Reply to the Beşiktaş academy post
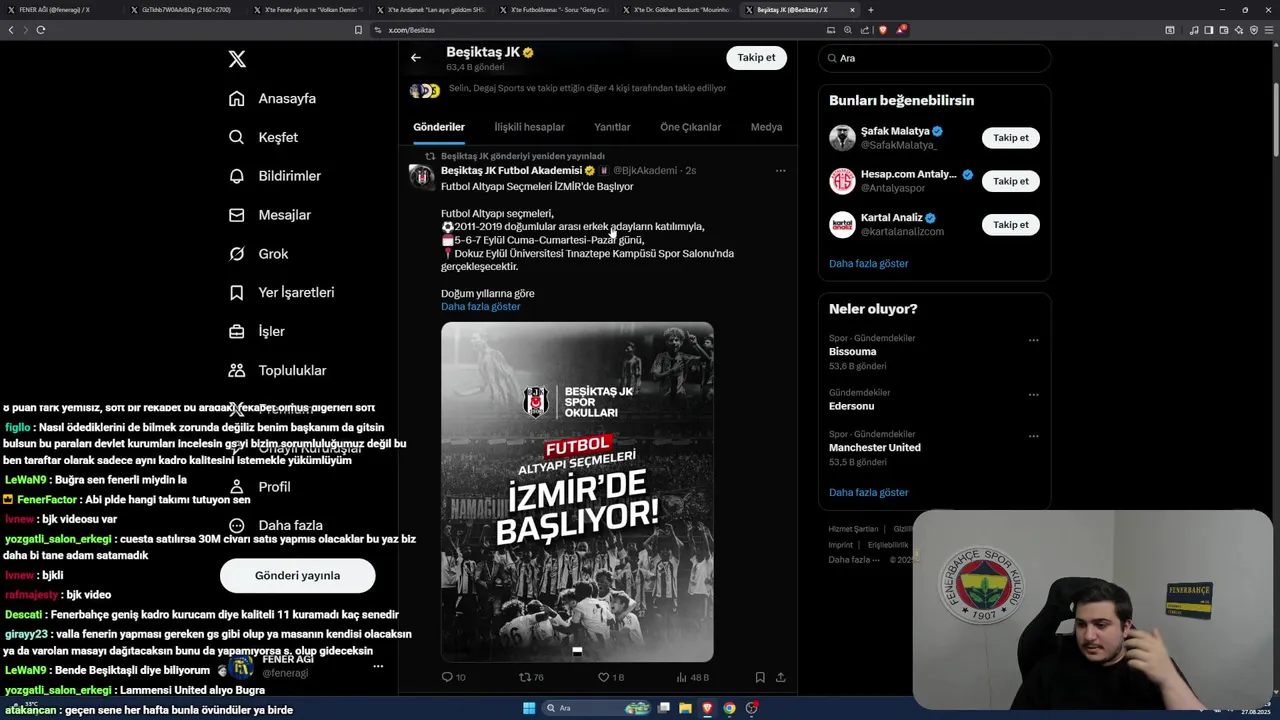 tap(453, 677)
